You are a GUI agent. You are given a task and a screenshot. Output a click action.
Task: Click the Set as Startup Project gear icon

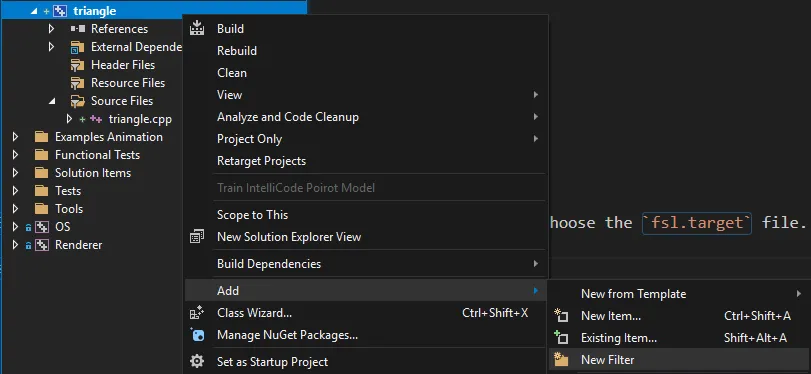click(197, 361)
